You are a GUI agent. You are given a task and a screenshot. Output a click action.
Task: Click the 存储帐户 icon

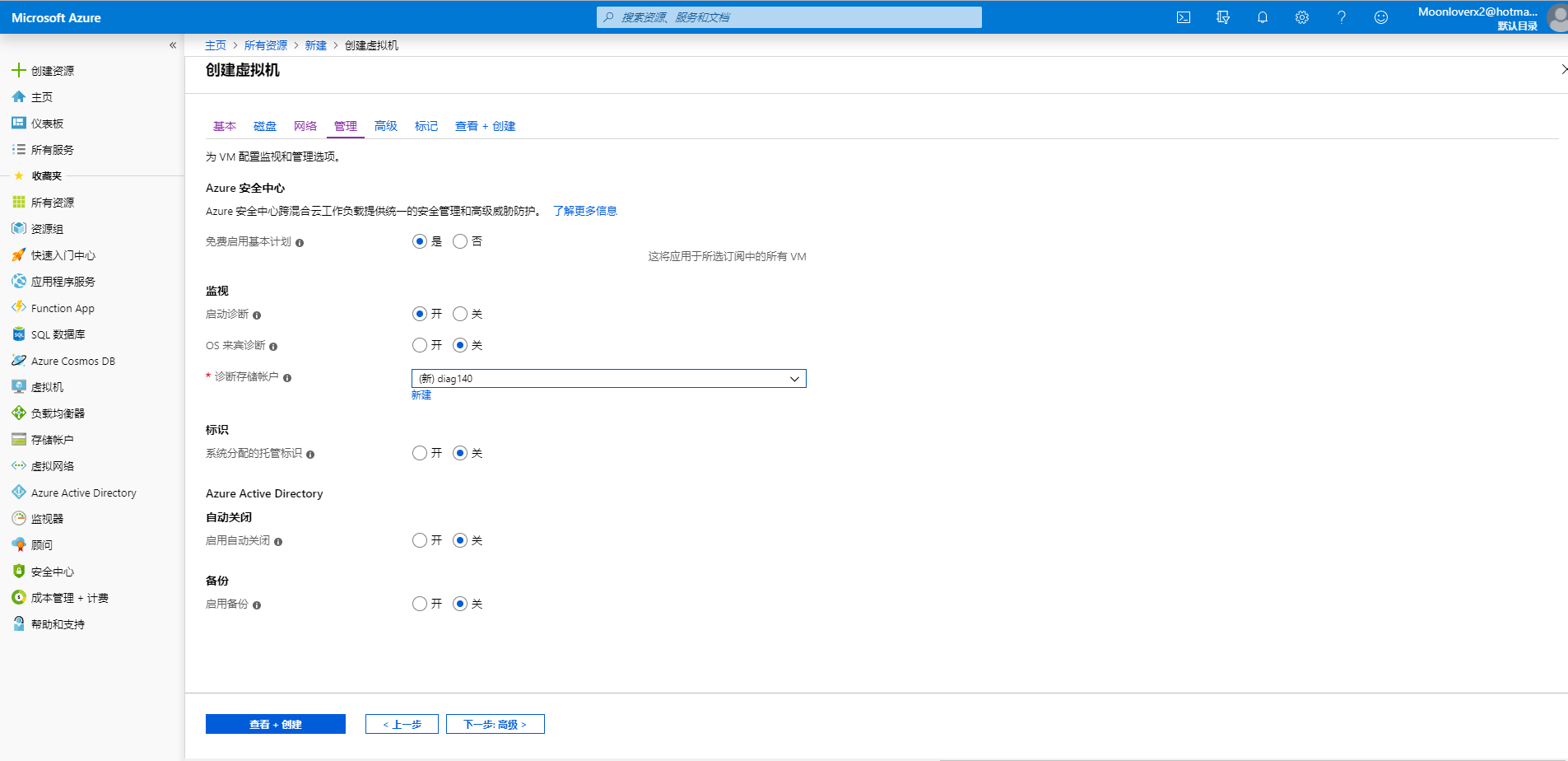pos(18,439)
